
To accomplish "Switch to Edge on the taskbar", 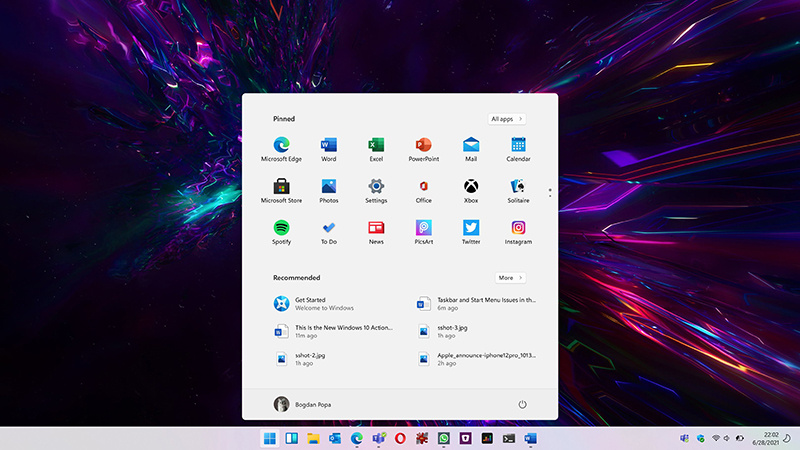I will pyautogui.click(x=357, y=438).
